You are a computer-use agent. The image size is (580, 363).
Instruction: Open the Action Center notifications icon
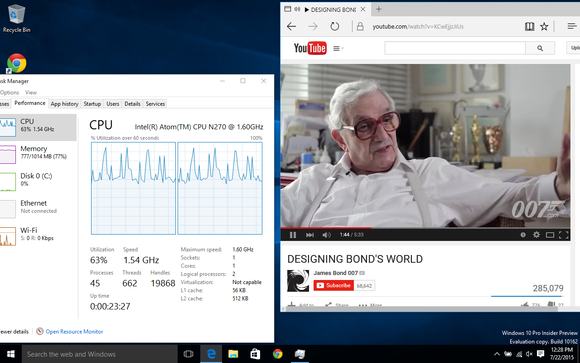click(x=540, y=354)
